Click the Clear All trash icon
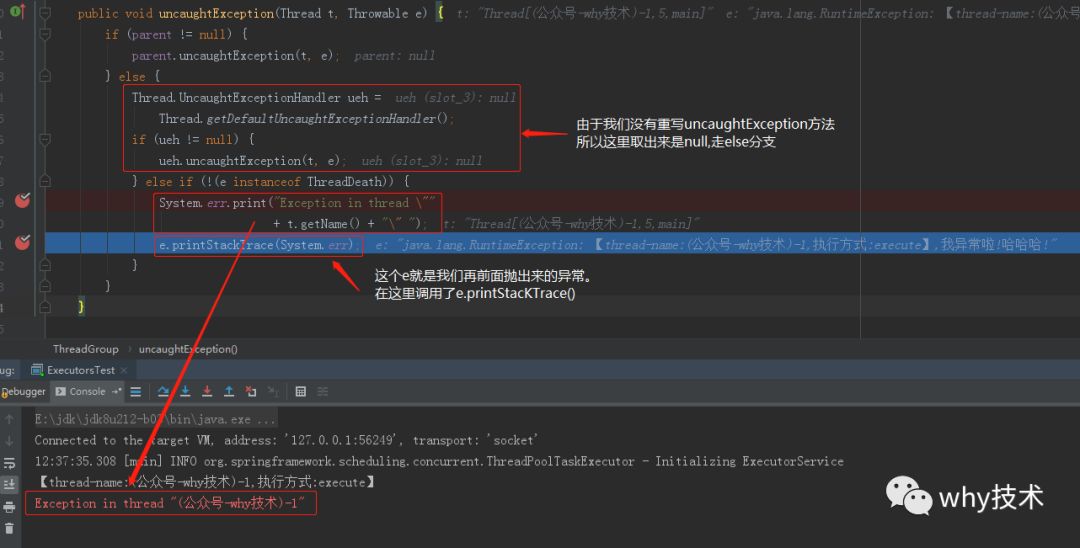Viewport: 1080px width, 548px height. (9, 529)
